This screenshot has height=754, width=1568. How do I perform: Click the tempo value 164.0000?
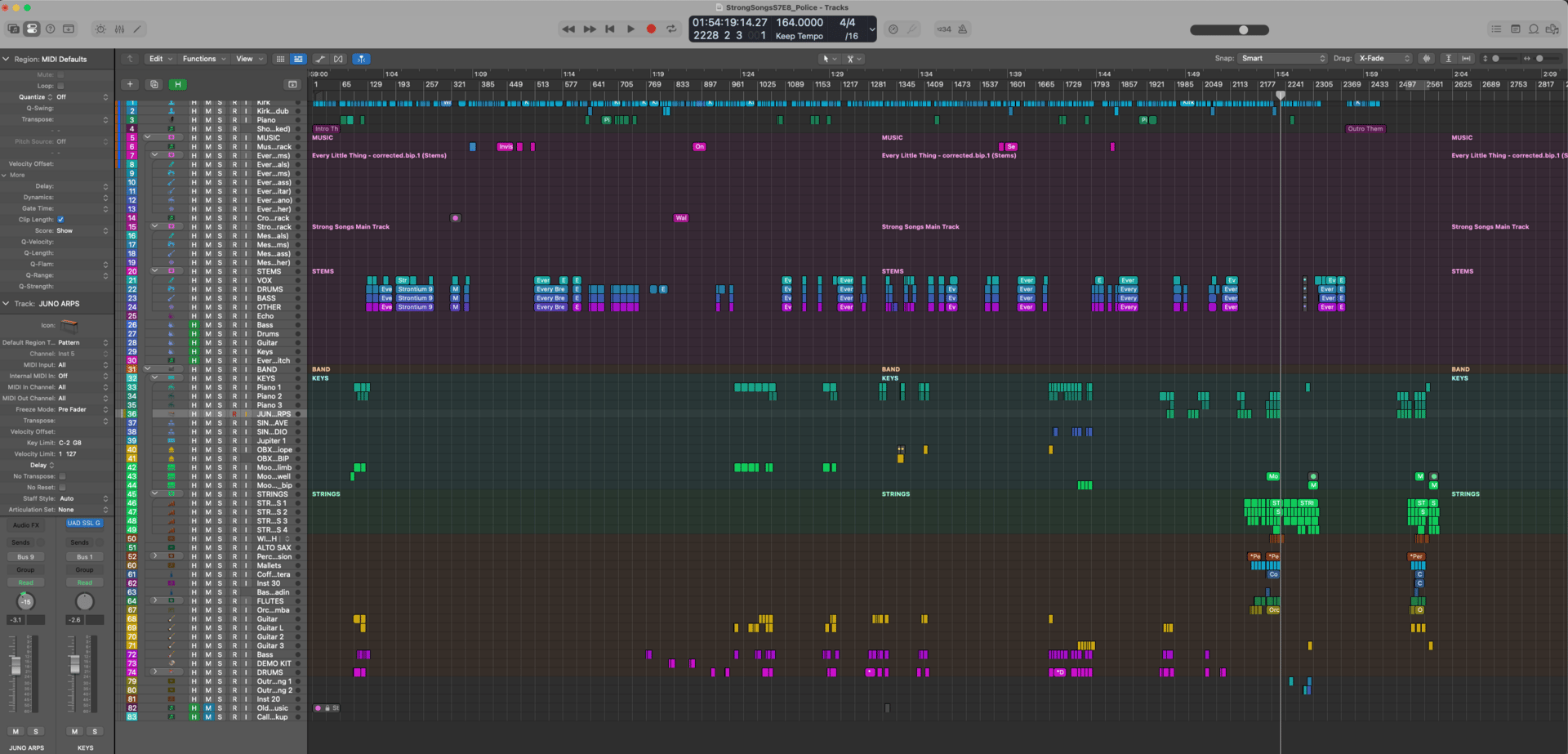coord(800,23)
